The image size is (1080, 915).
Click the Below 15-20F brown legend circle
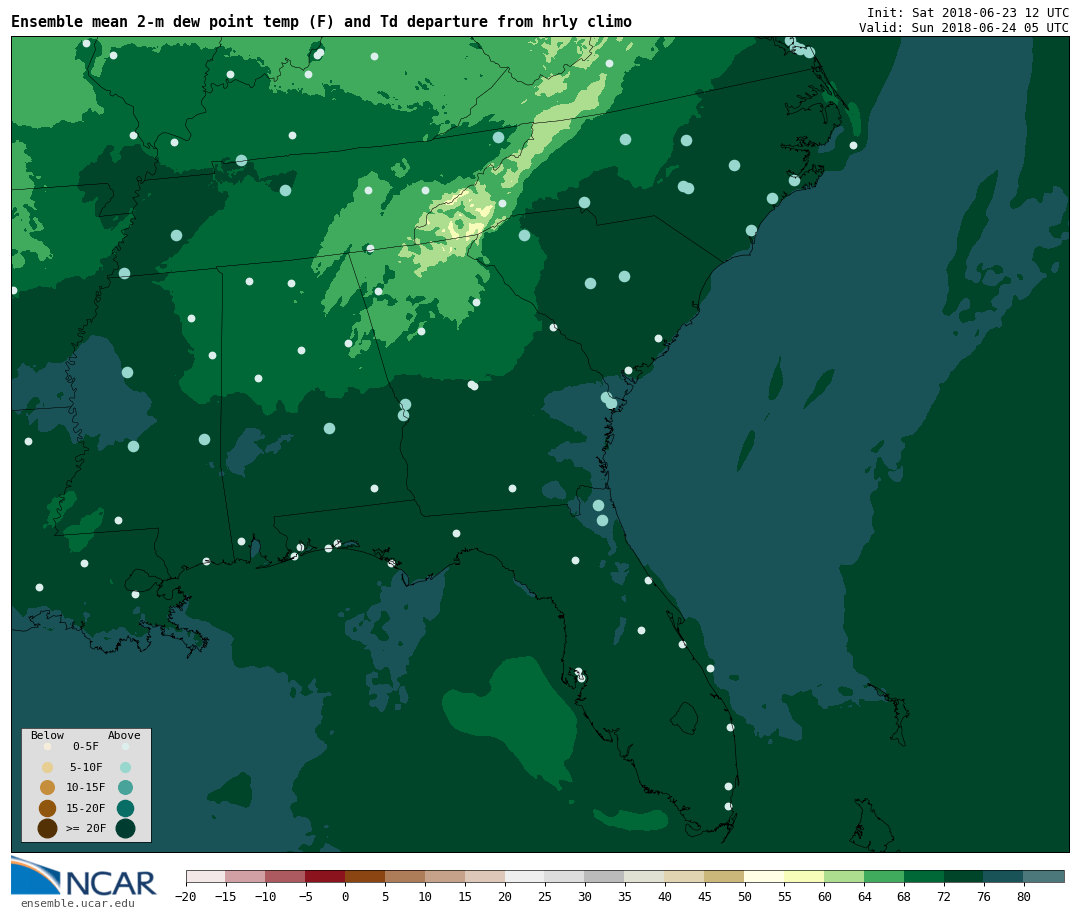click(48, 808)
